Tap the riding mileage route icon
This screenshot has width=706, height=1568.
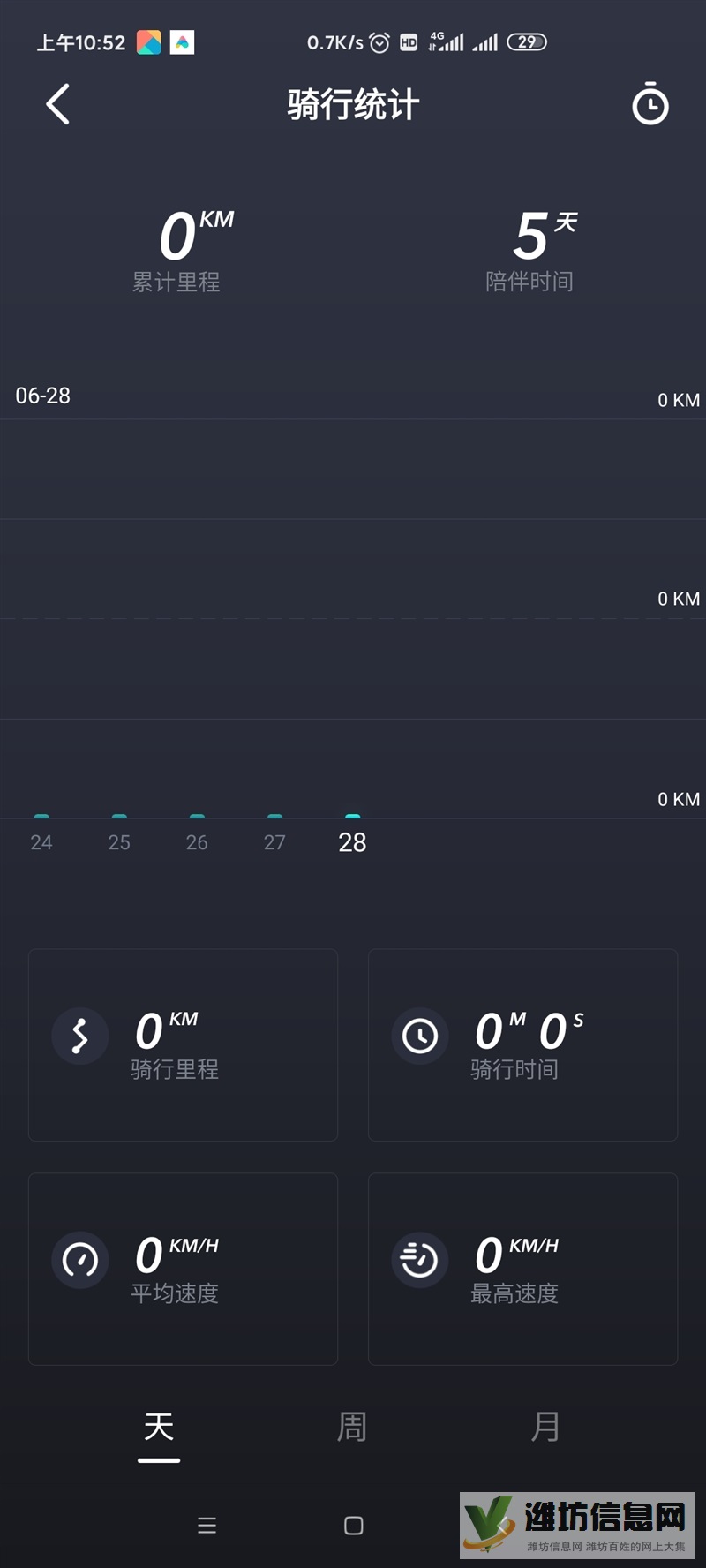(x=80, y=1036)
